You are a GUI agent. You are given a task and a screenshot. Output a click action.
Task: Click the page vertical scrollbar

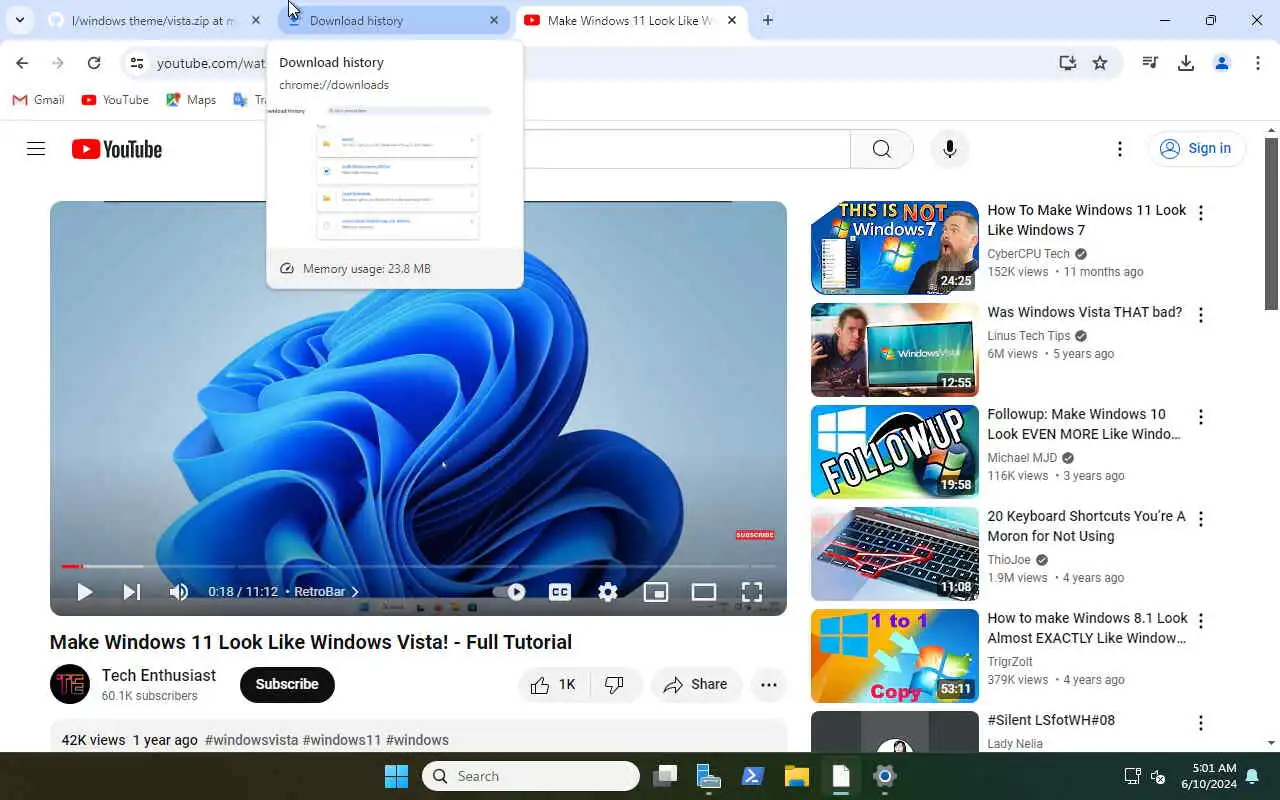(x=1272, y=223)
